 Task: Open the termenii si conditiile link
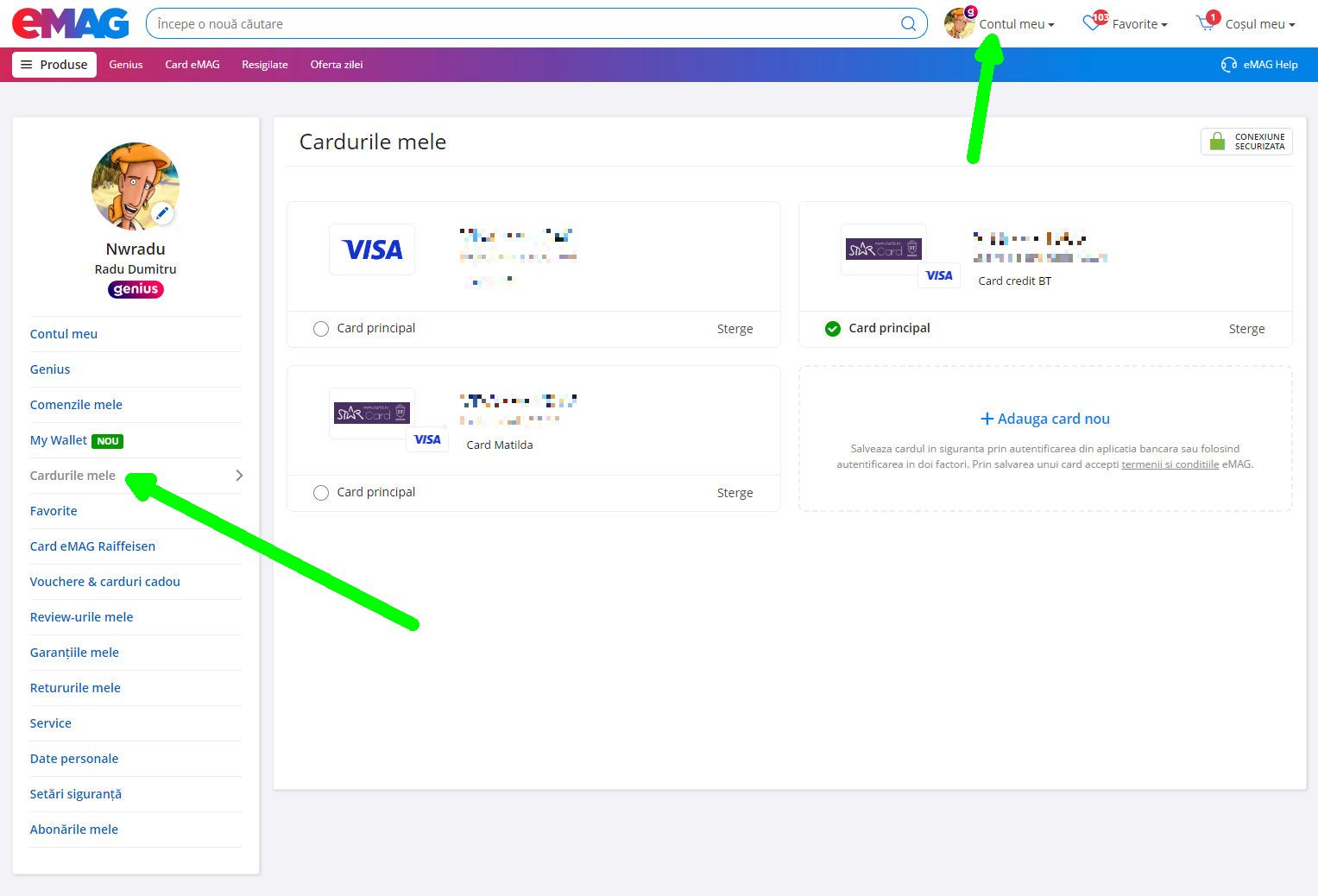(1170, 464)
